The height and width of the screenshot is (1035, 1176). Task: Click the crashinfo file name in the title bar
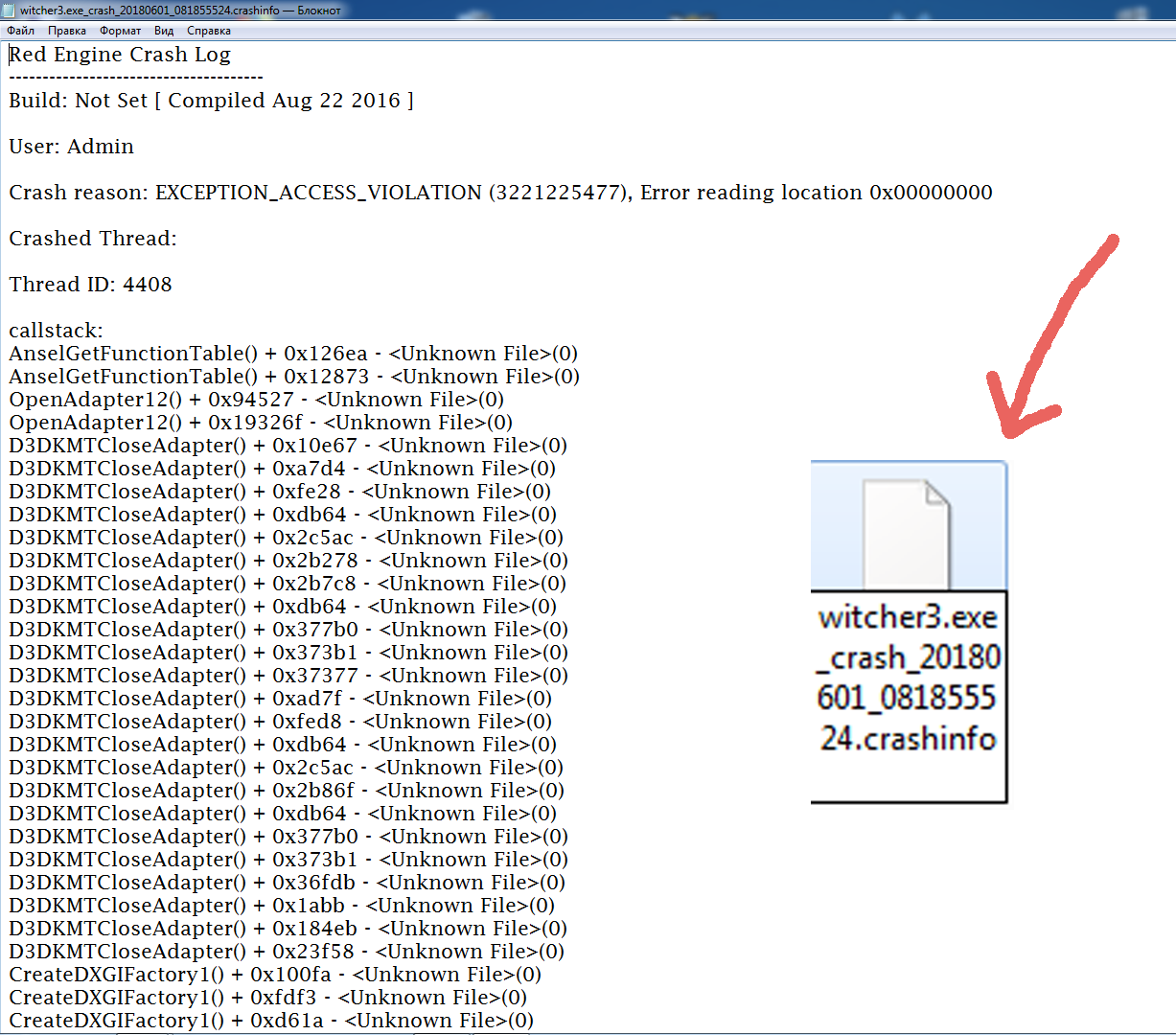[x=150, y=10]
